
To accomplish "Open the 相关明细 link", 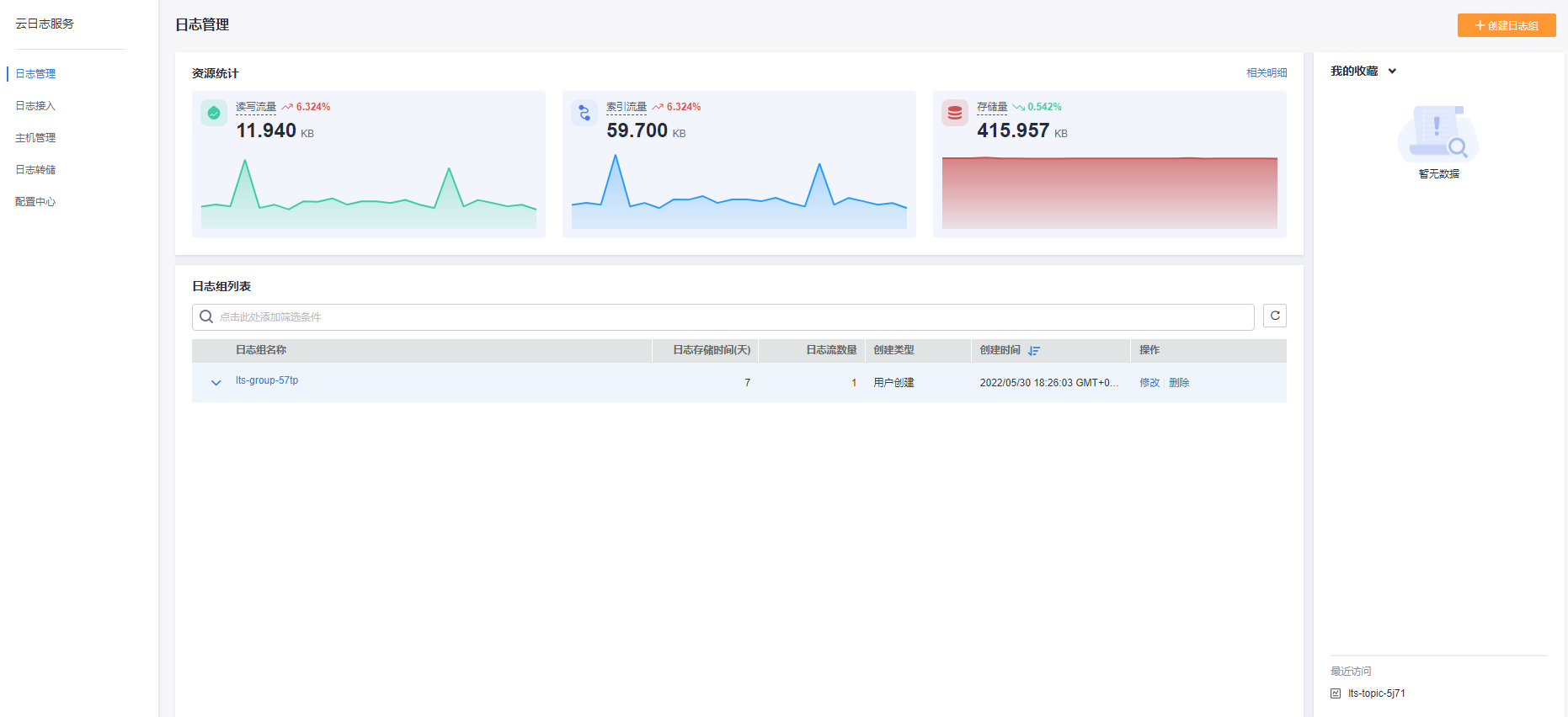I will point(1267,73).
